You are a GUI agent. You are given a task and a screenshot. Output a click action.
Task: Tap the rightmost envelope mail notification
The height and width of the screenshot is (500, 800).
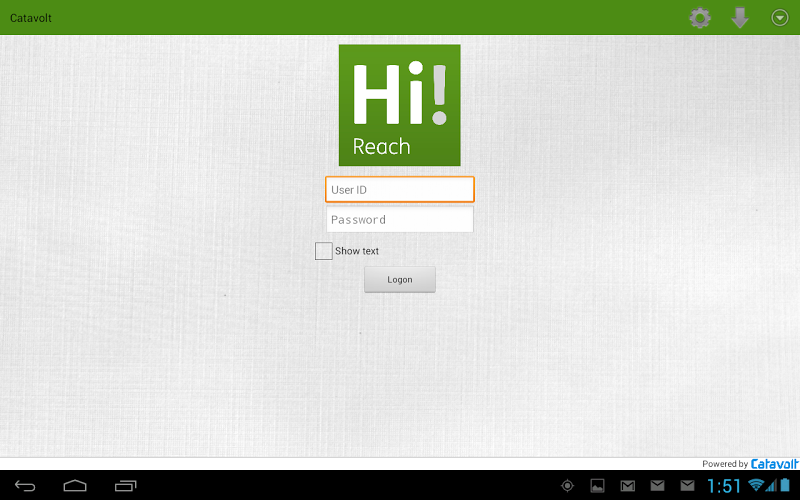pyautogui.click(x=687, y=486)
